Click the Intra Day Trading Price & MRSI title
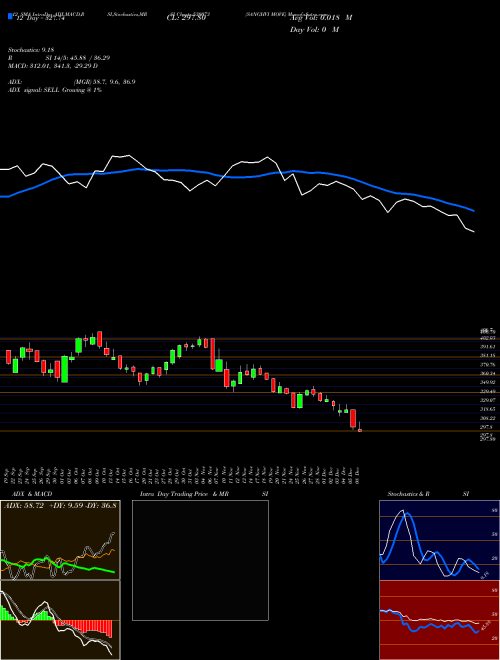The image size is (500, 660). (x=204, y=494)
